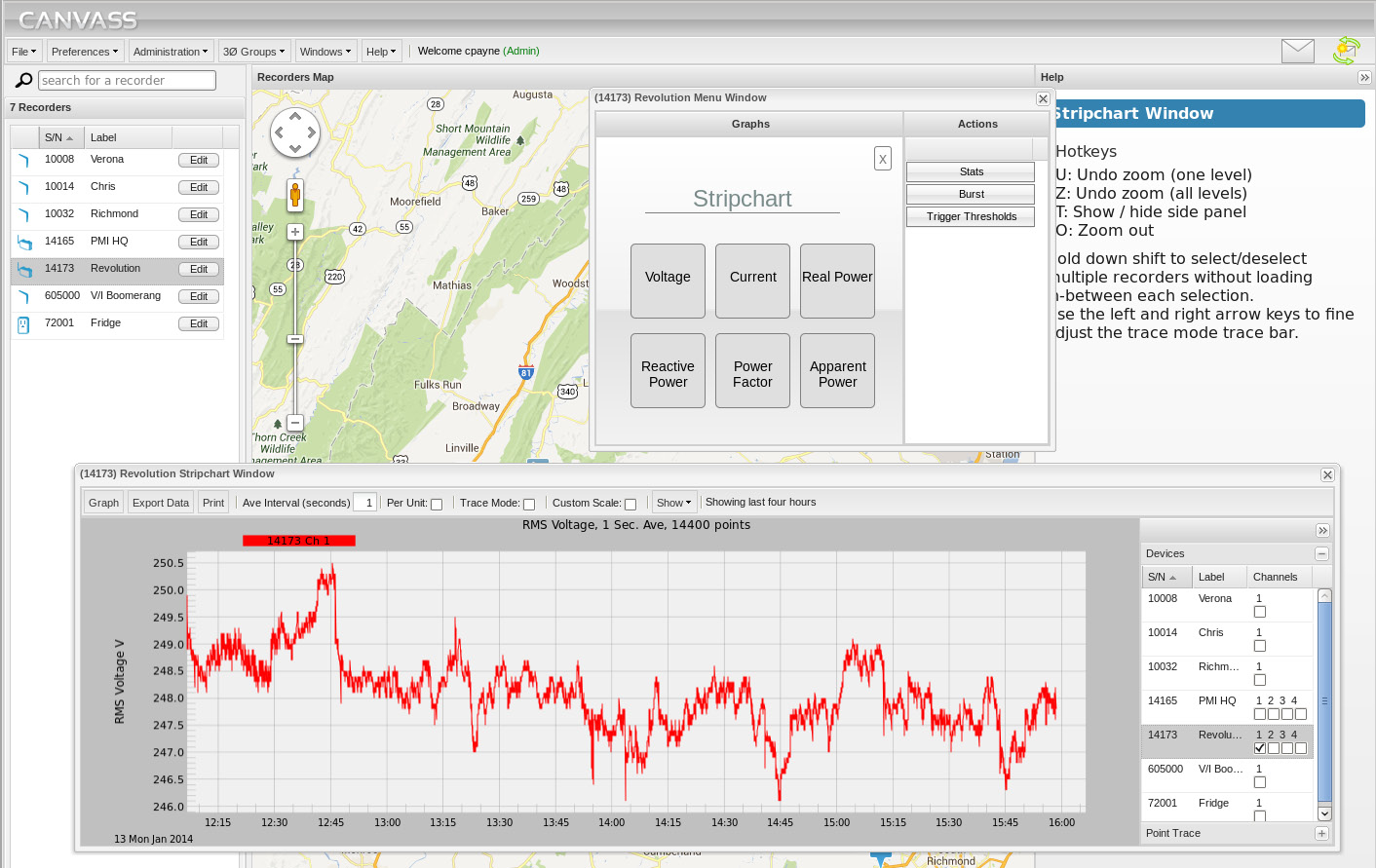Click the green refresh icon
Viewport: 1376px width, 868px height.
[x=1347, y=51]
